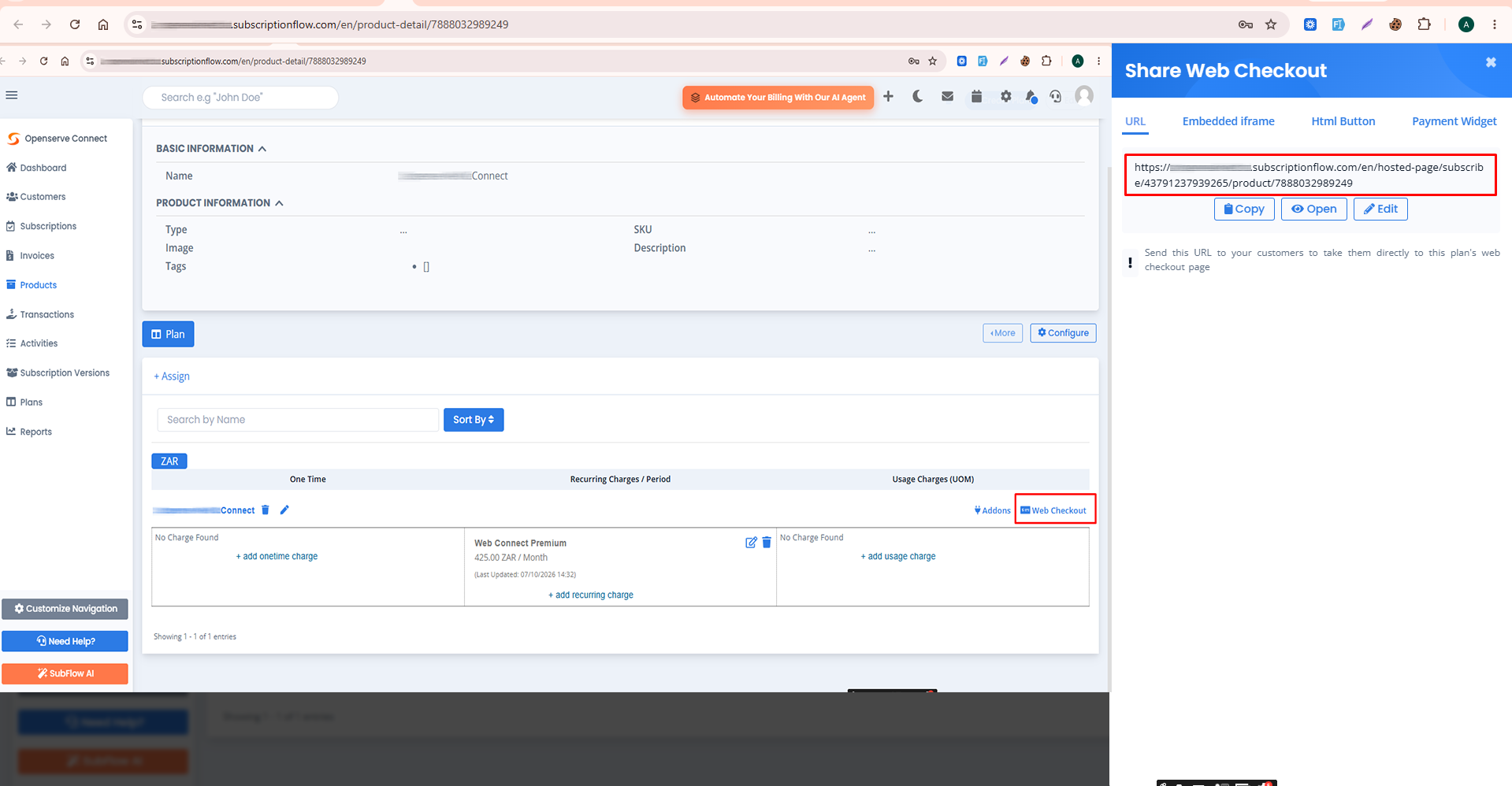This screenshot has width=1512, height=786.
Task: Select the hosted-page URL text box
Action: coord(1310,175)
